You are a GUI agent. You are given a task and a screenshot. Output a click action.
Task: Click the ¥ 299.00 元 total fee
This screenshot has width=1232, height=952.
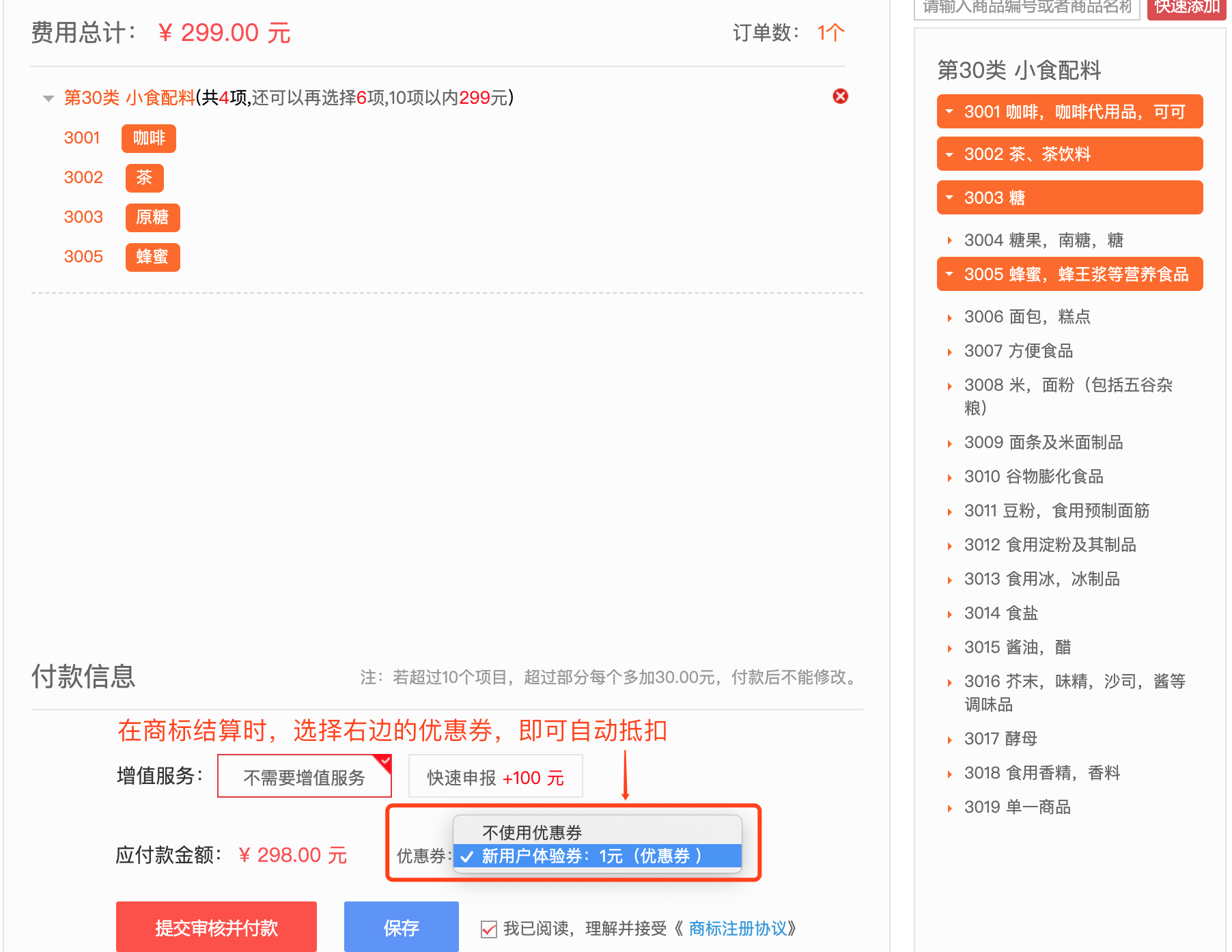click(x=225, y=33)
